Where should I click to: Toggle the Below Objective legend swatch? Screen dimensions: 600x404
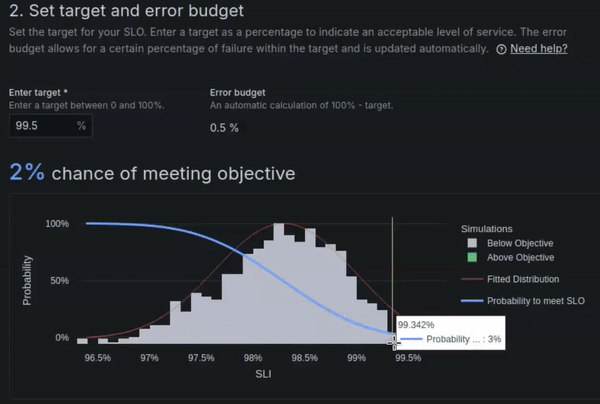pos(472,243)
